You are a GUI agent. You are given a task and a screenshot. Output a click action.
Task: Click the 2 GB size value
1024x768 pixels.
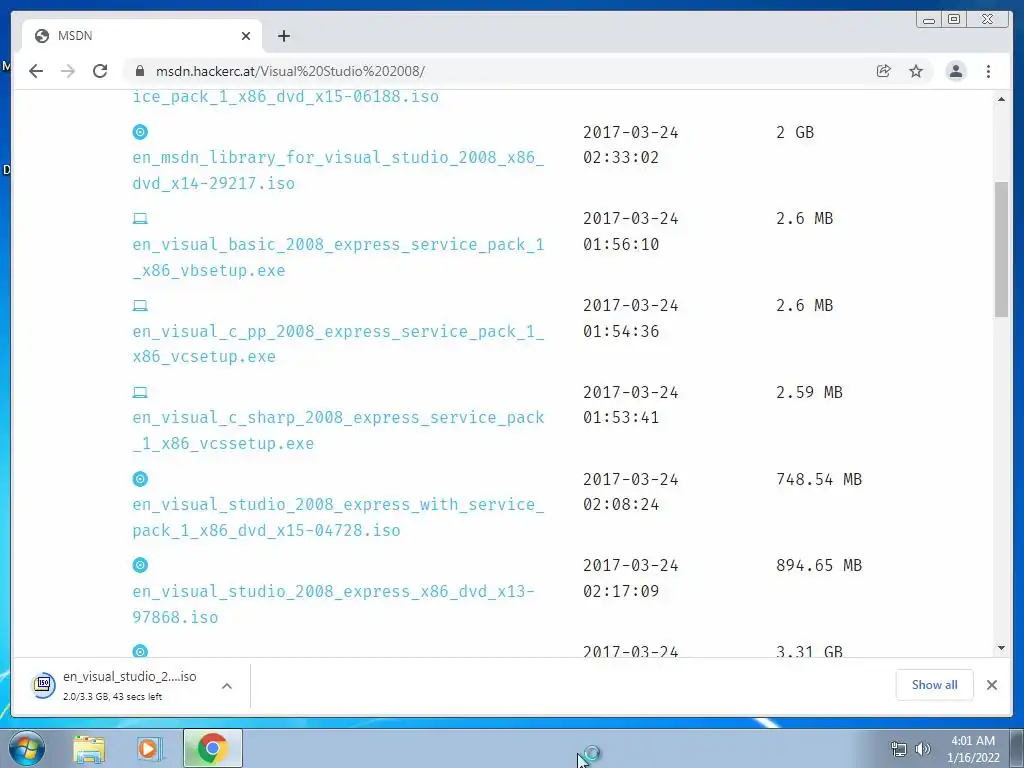795,133
